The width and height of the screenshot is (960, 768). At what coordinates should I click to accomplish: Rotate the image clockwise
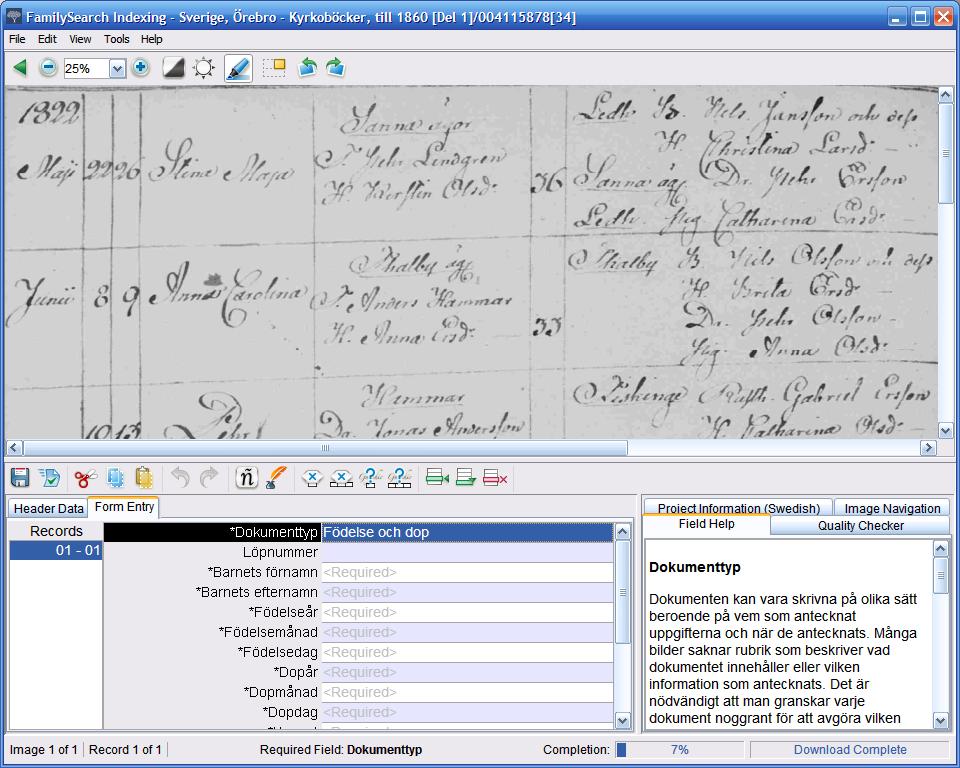(x=335, y=68)
